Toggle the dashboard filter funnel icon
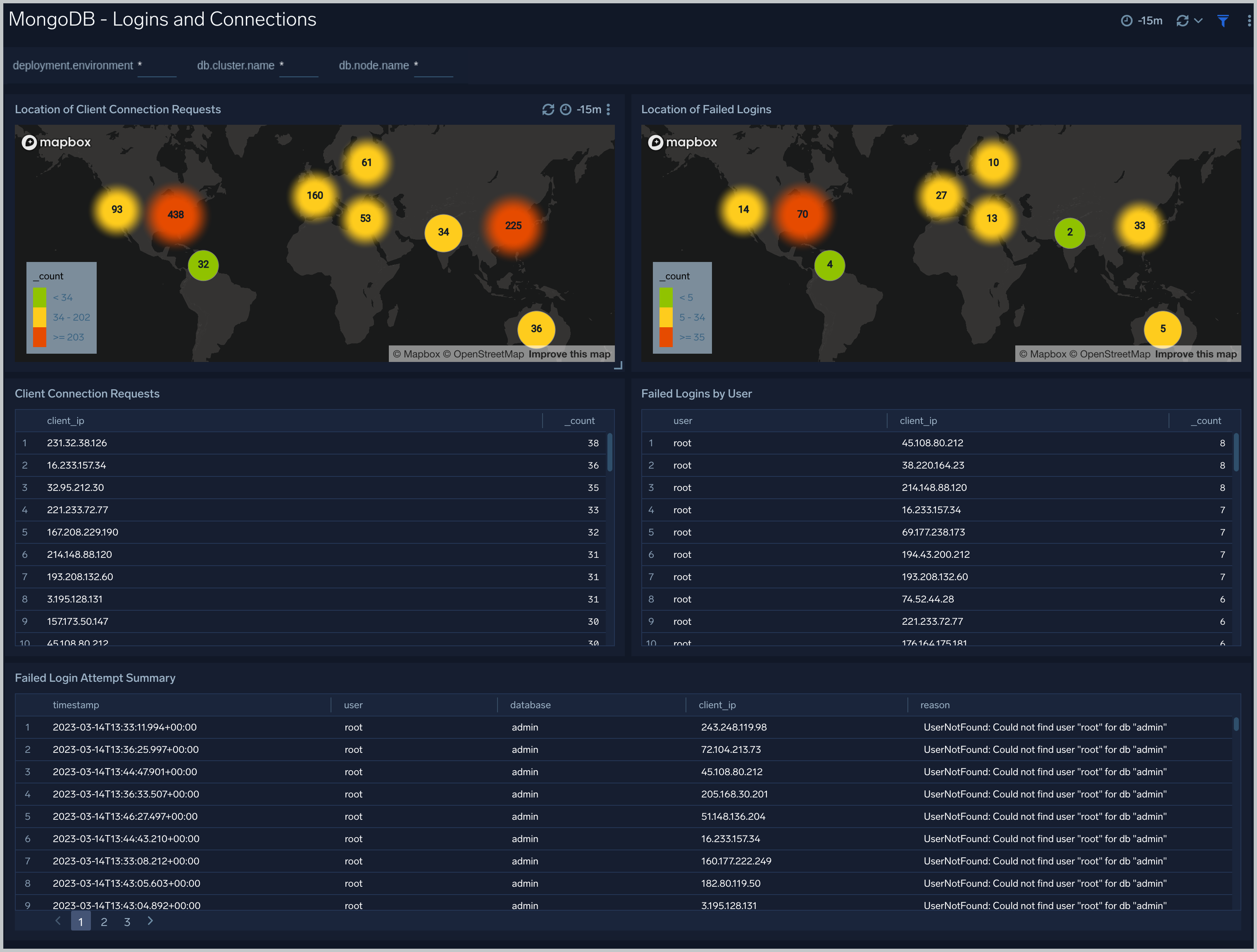 pos(1223,21)
